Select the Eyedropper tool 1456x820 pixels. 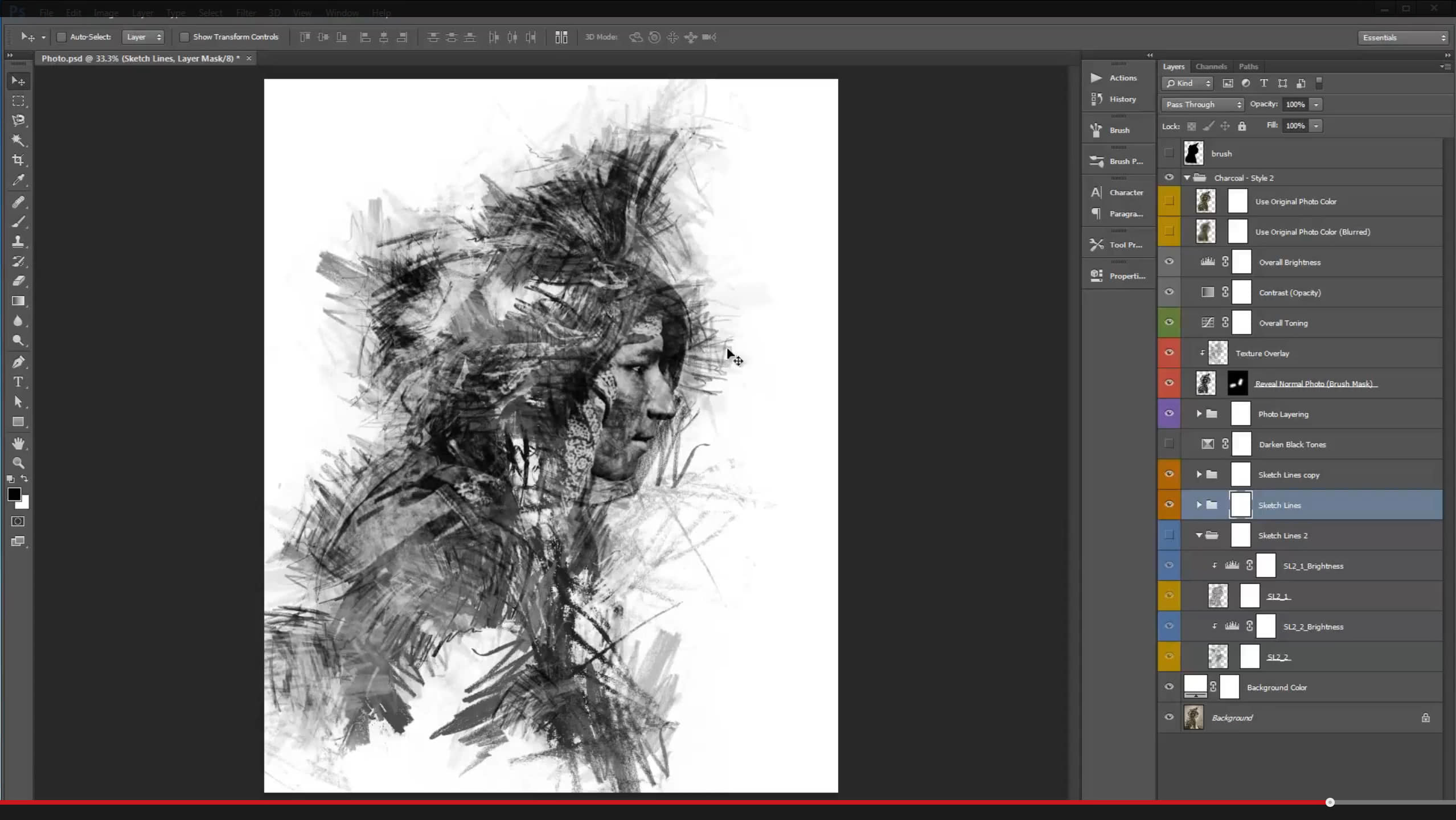pyautogui.click(x=18, y=181)
